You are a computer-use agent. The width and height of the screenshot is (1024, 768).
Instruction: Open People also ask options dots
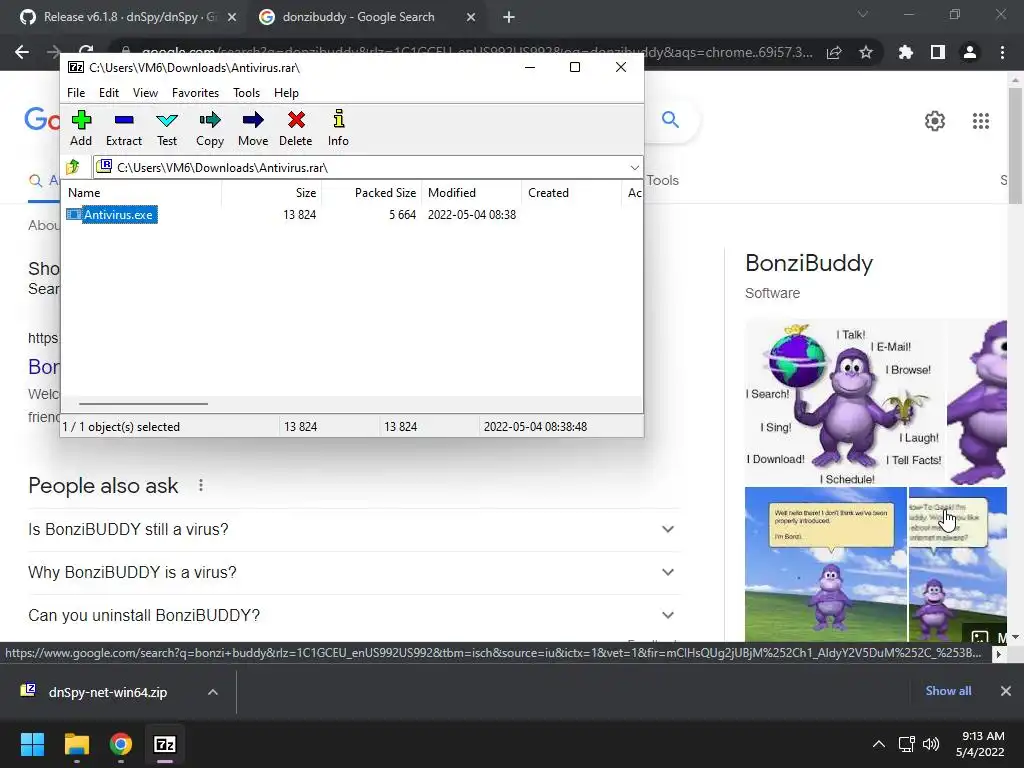[201, 485]
